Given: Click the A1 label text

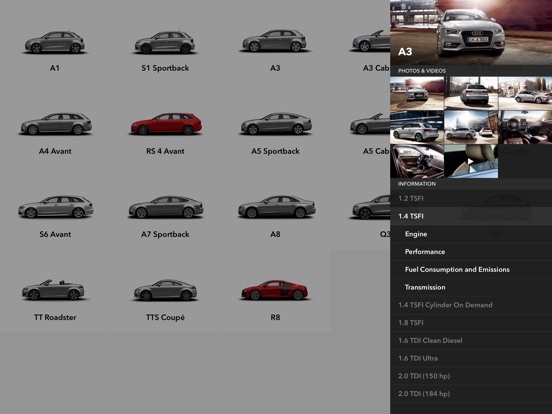Looking at the screenshot, I should (55, 68).
